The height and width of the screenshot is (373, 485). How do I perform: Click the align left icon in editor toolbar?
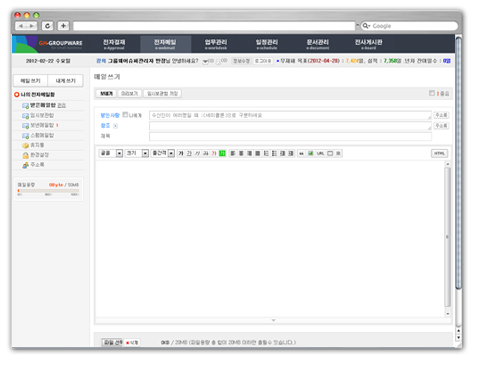click(233, 153)
